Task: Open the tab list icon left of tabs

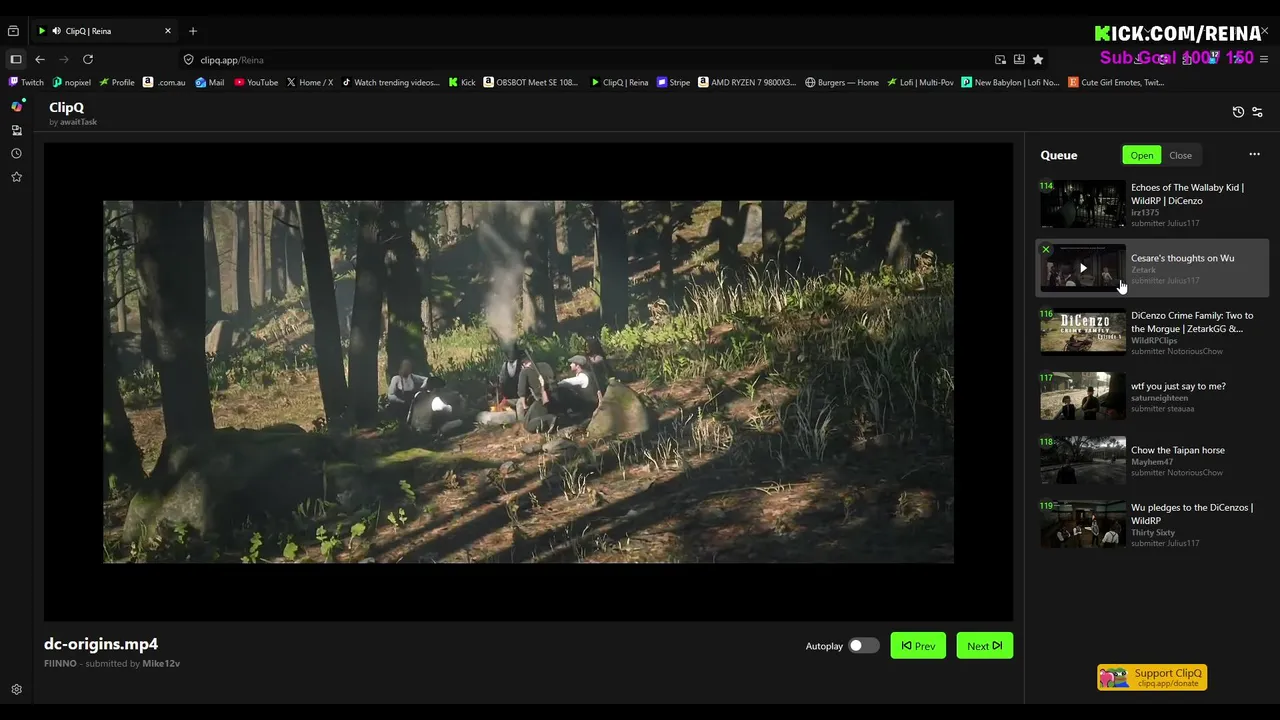Action: 13,31
